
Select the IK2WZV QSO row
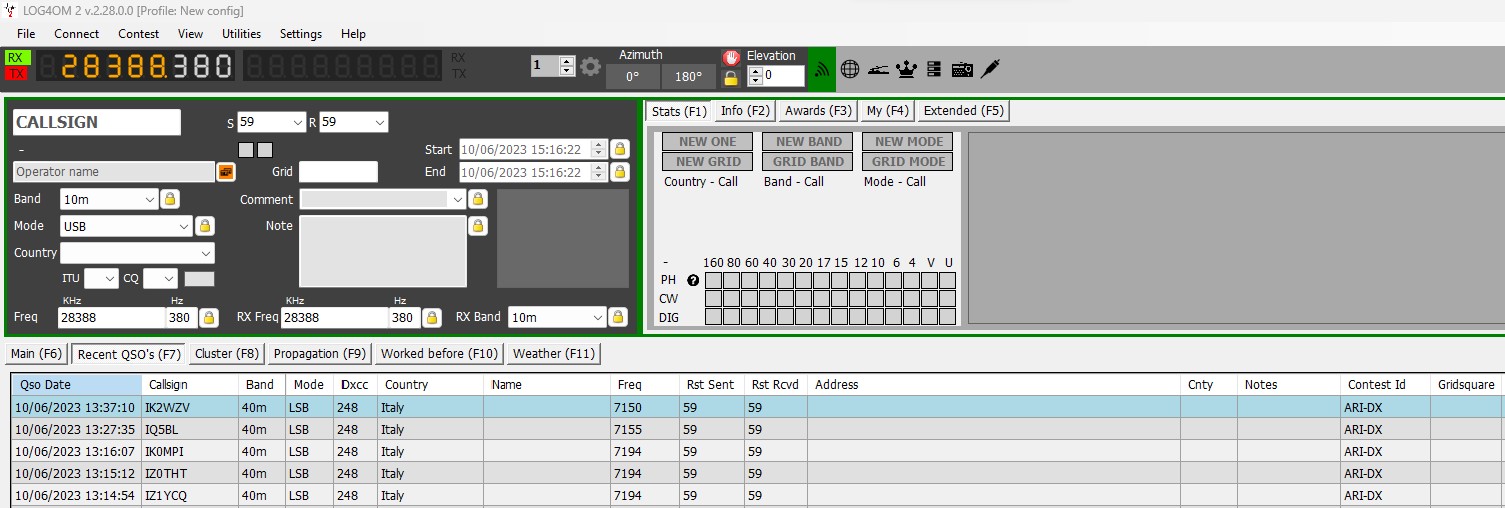756,408
